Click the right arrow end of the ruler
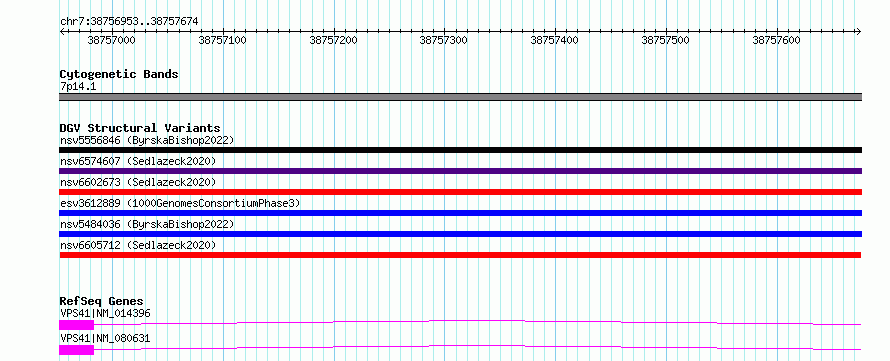This screenshot has height=361, width=890. click(x=859, y=32)
